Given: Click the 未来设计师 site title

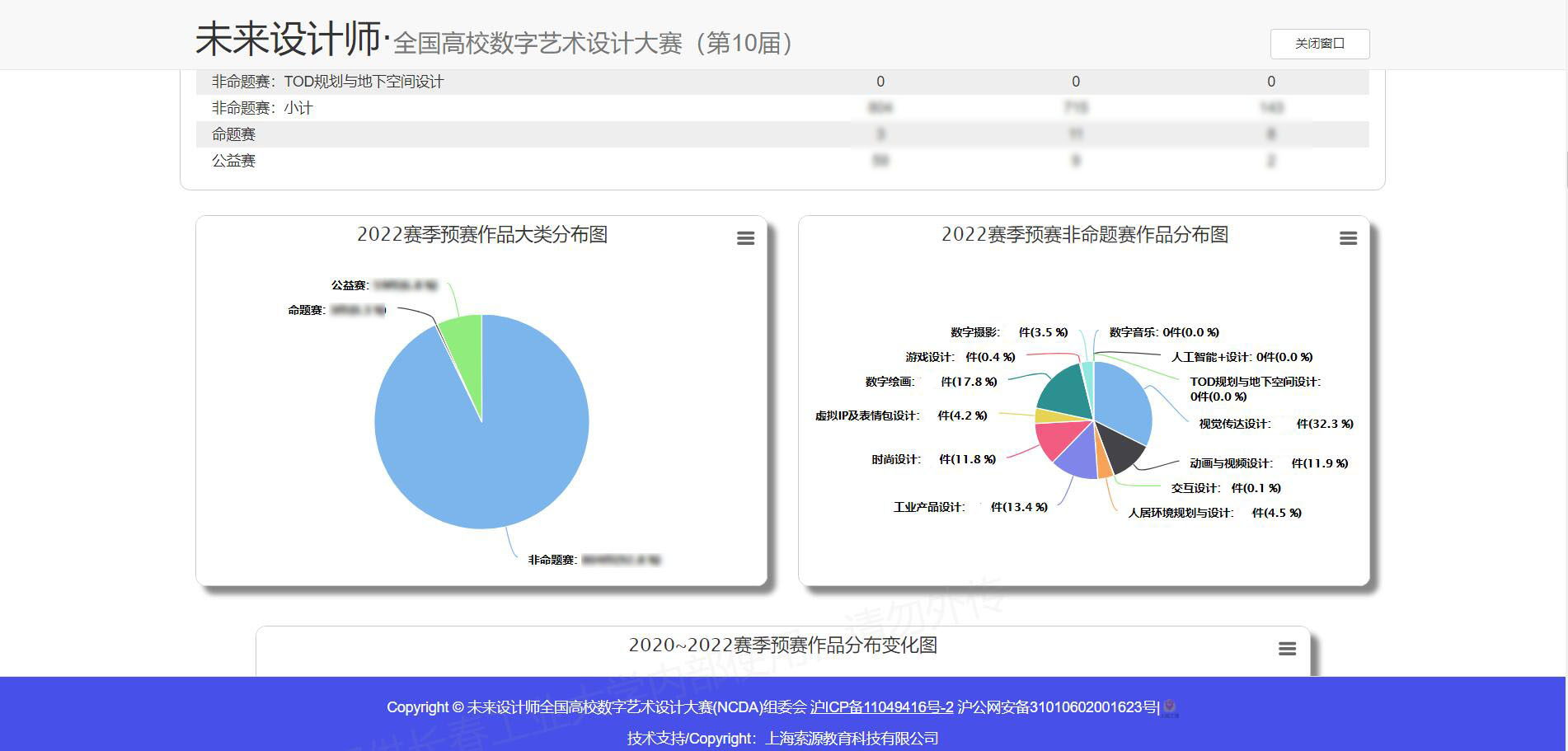Looking at the screenshot, I should tap(287, 40).
